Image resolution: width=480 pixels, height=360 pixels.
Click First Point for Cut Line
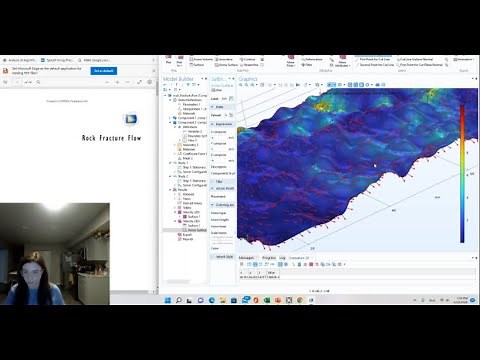(x=373, y=59)
